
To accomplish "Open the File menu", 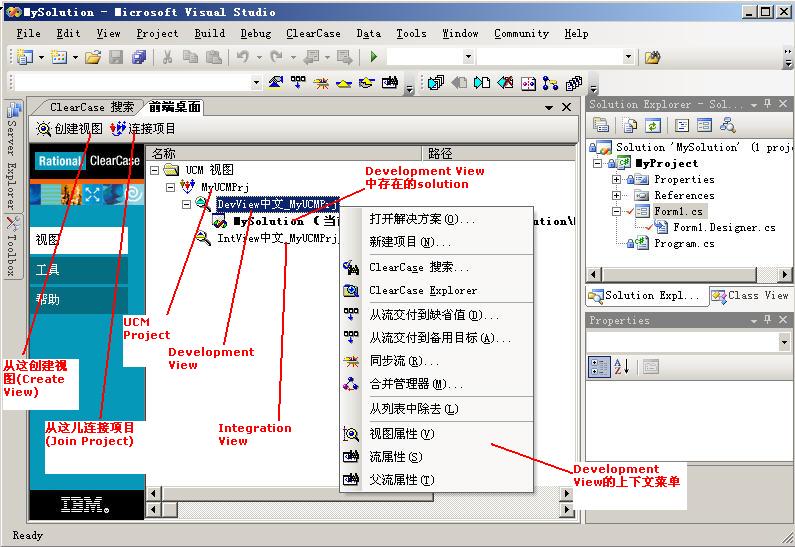I will tap(28, 33).
